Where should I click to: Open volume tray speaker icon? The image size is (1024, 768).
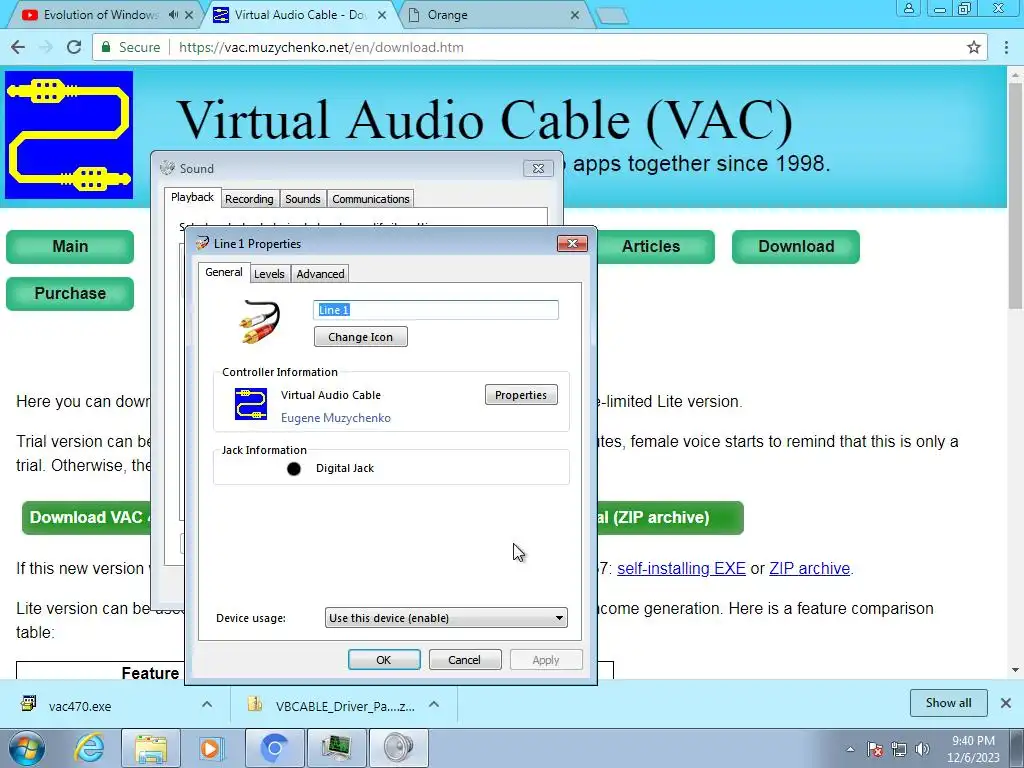(x=922, y=749)
